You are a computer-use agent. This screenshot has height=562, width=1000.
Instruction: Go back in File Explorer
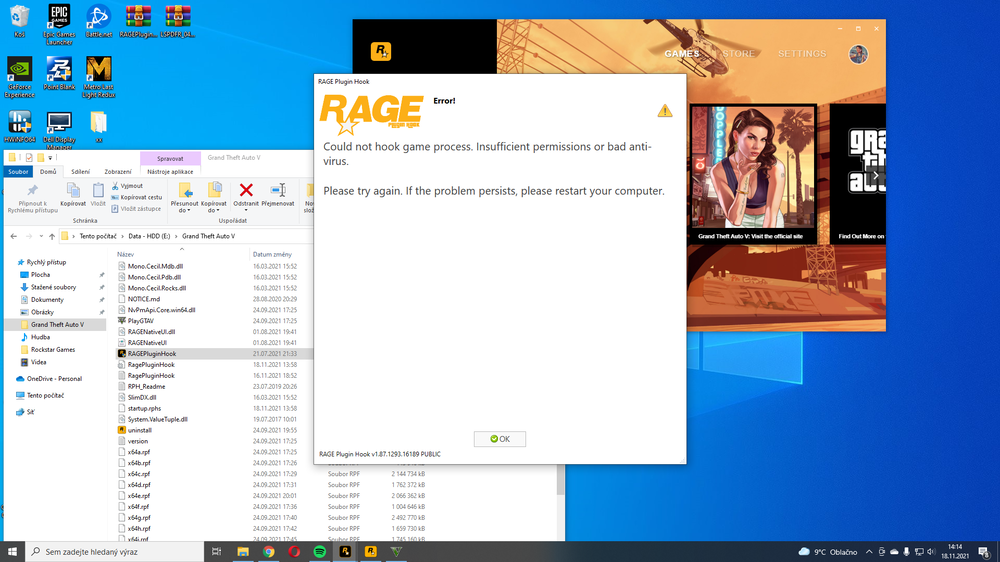tap(14, 236)
